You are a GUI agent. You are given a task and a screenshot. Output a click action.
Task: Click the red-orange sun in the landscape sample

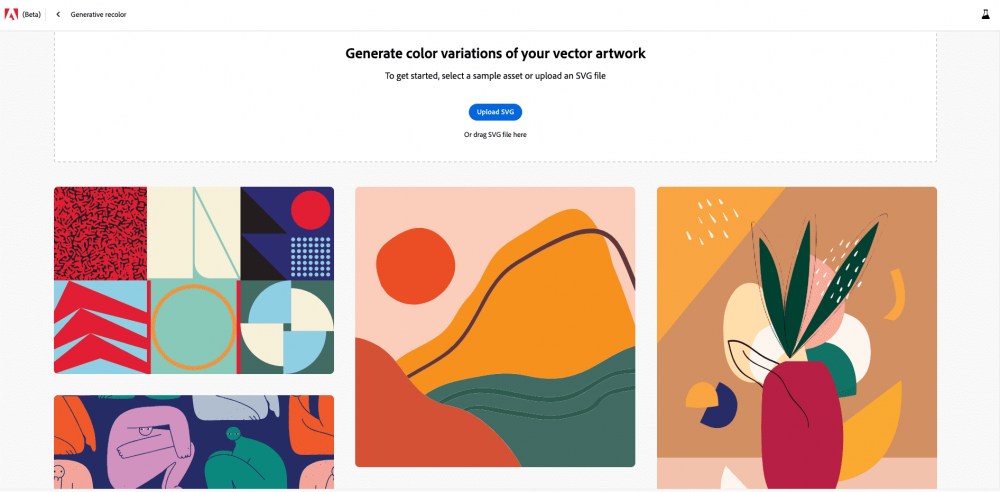pyautogui.click(x=415, y=265)
